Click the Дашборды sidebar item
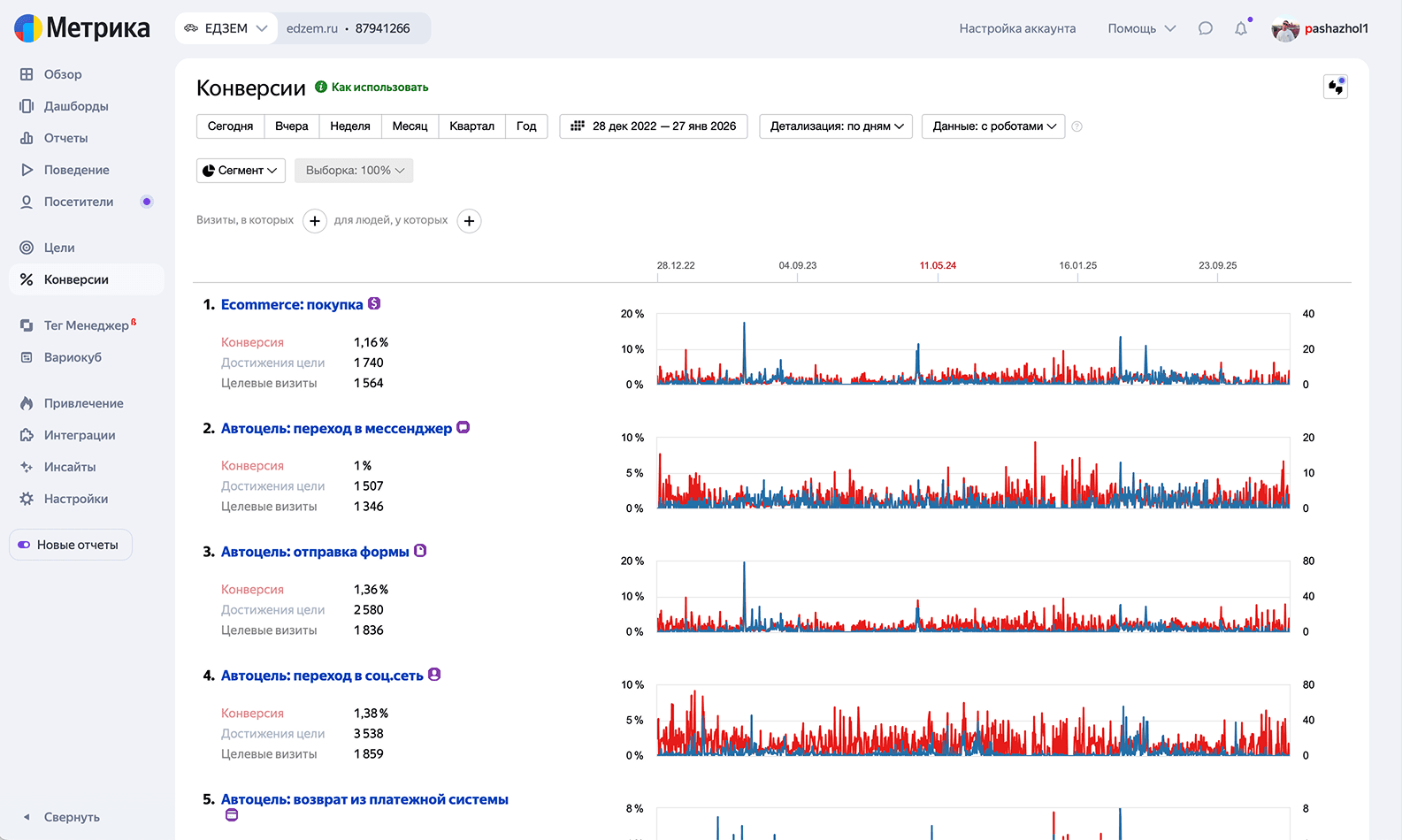 coord(76,106)
